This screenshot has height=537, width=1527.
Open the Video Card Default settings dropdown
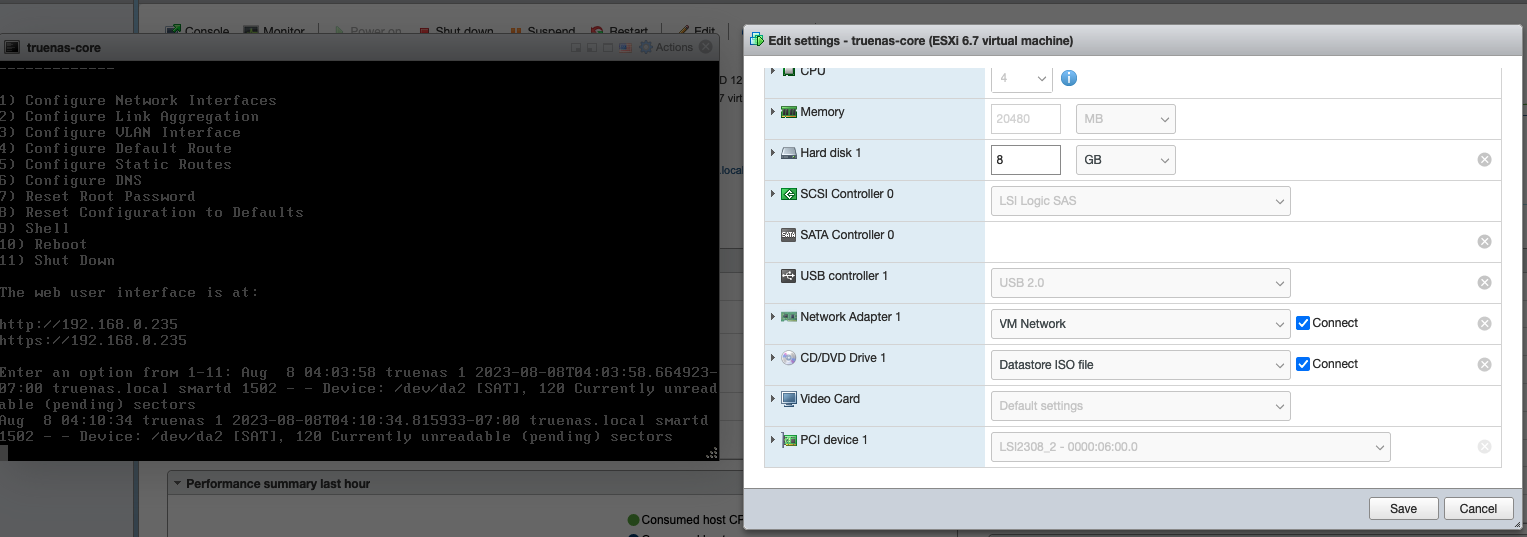click(1141, 406)
